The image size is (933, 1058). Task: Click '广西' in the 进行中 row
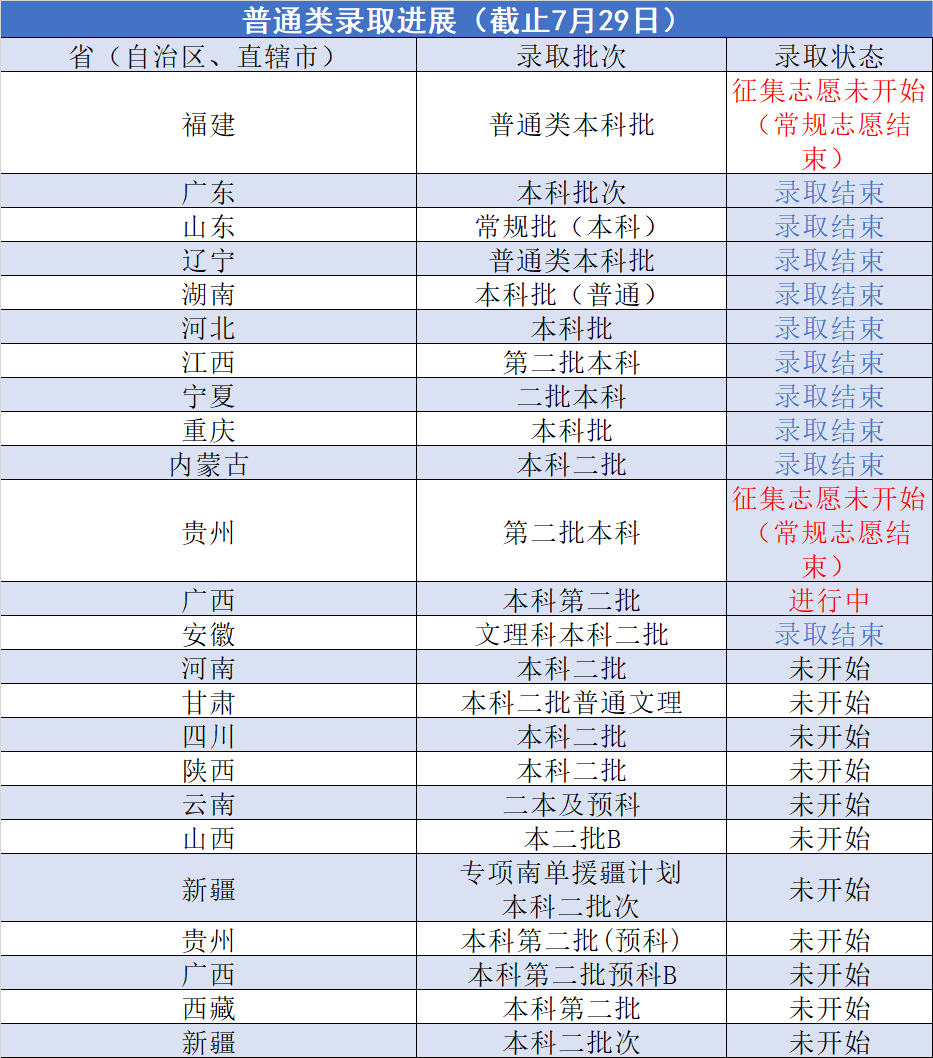(x=208, y=600)
